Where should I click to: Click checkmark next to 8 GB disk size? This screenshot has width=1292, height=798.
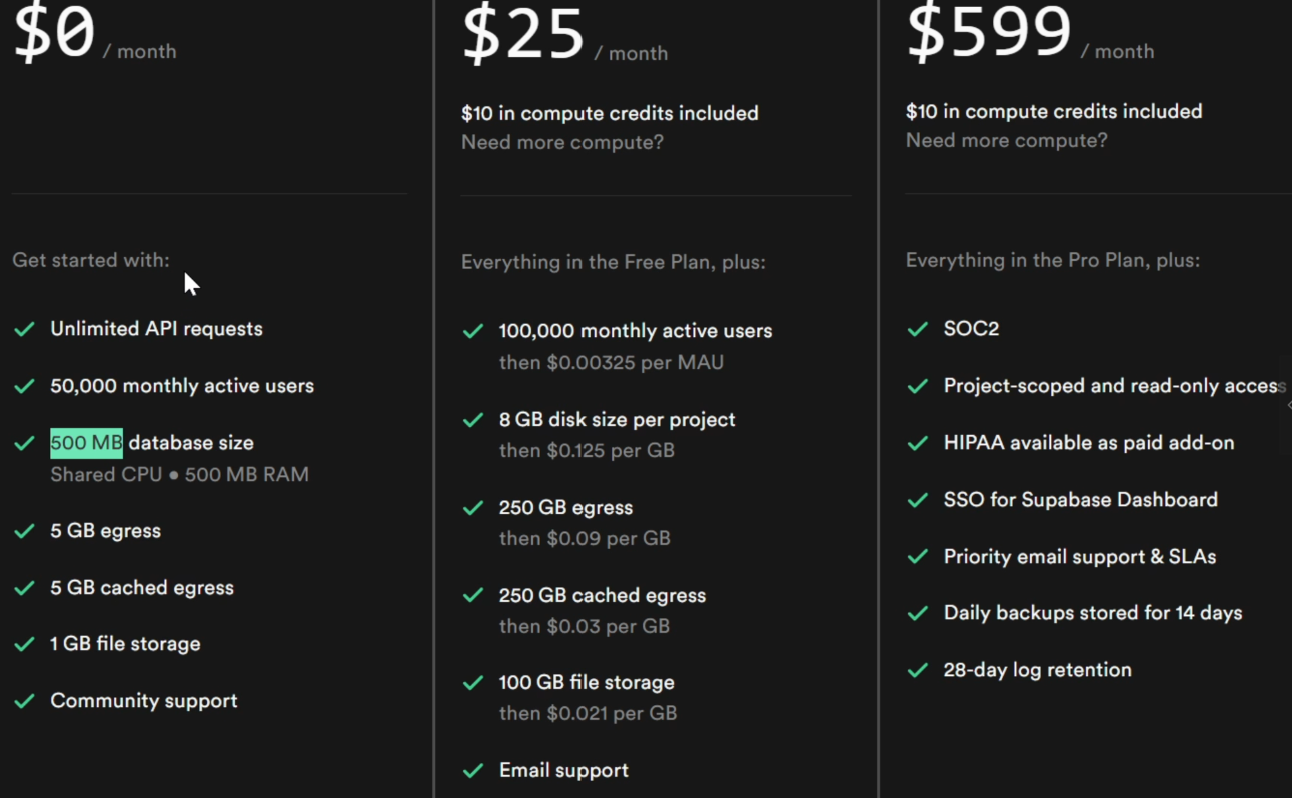473,420
